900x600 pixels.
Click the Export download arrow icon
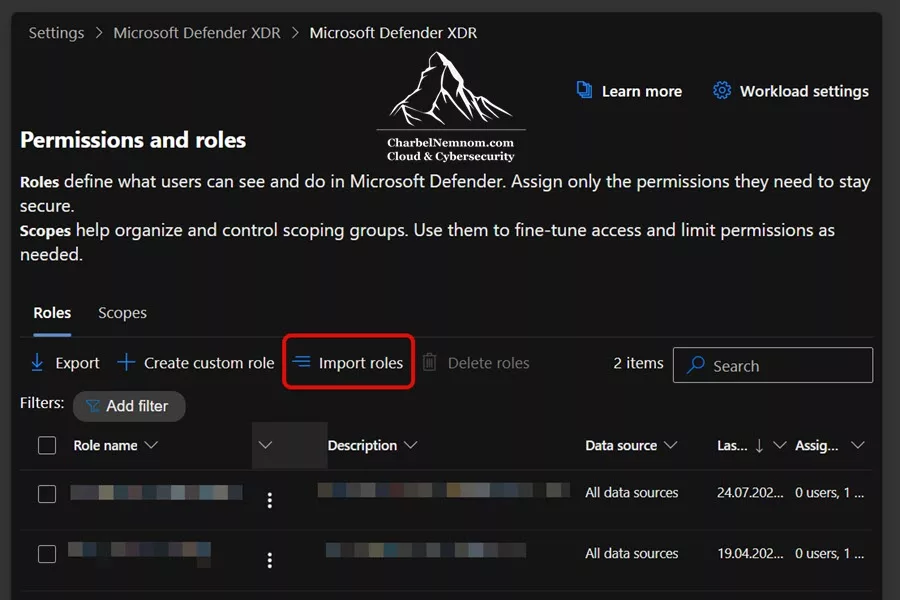(37, 363)
